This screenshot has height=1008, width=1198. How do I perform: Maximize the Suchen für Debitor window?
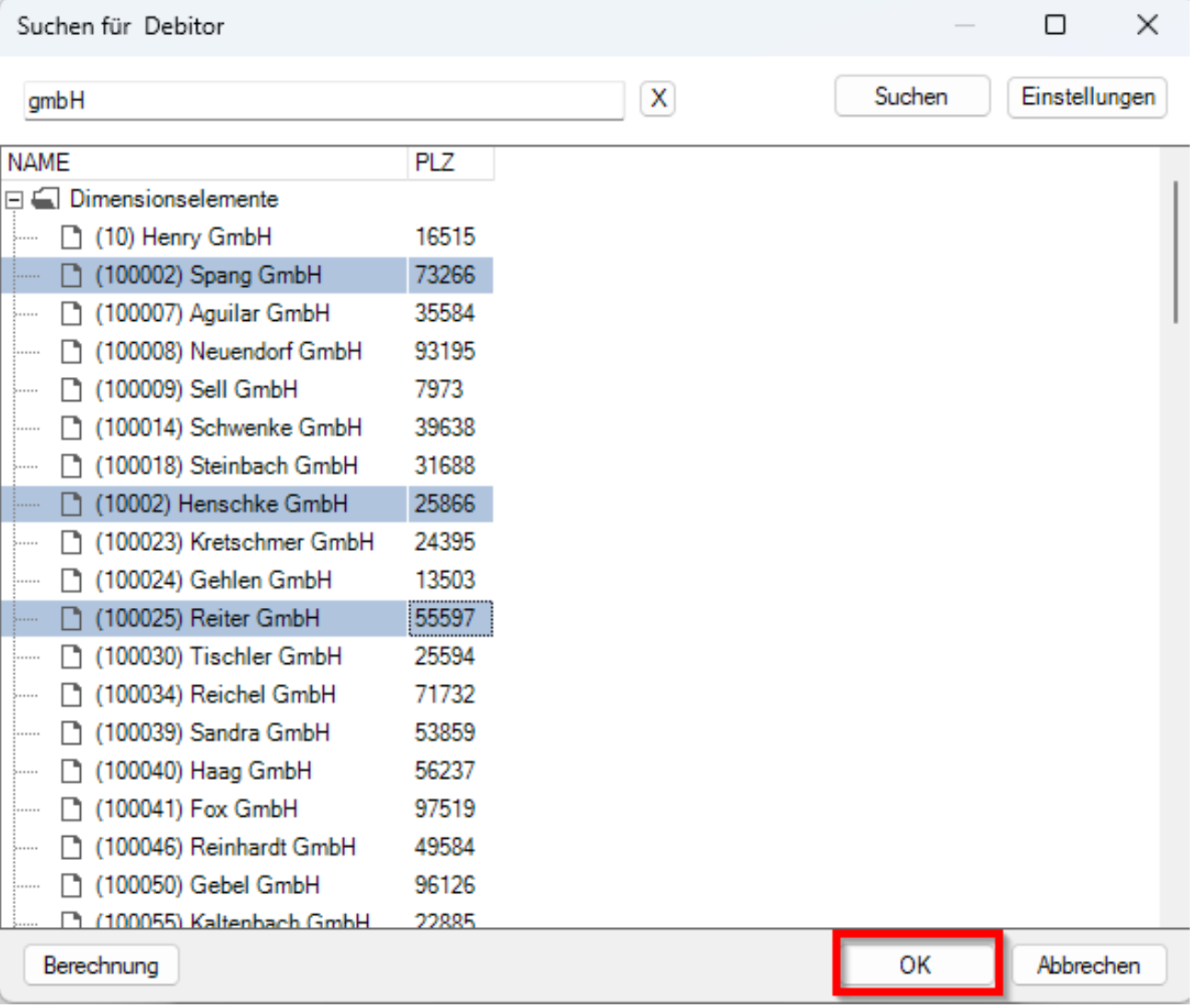tap(1055, 25)
